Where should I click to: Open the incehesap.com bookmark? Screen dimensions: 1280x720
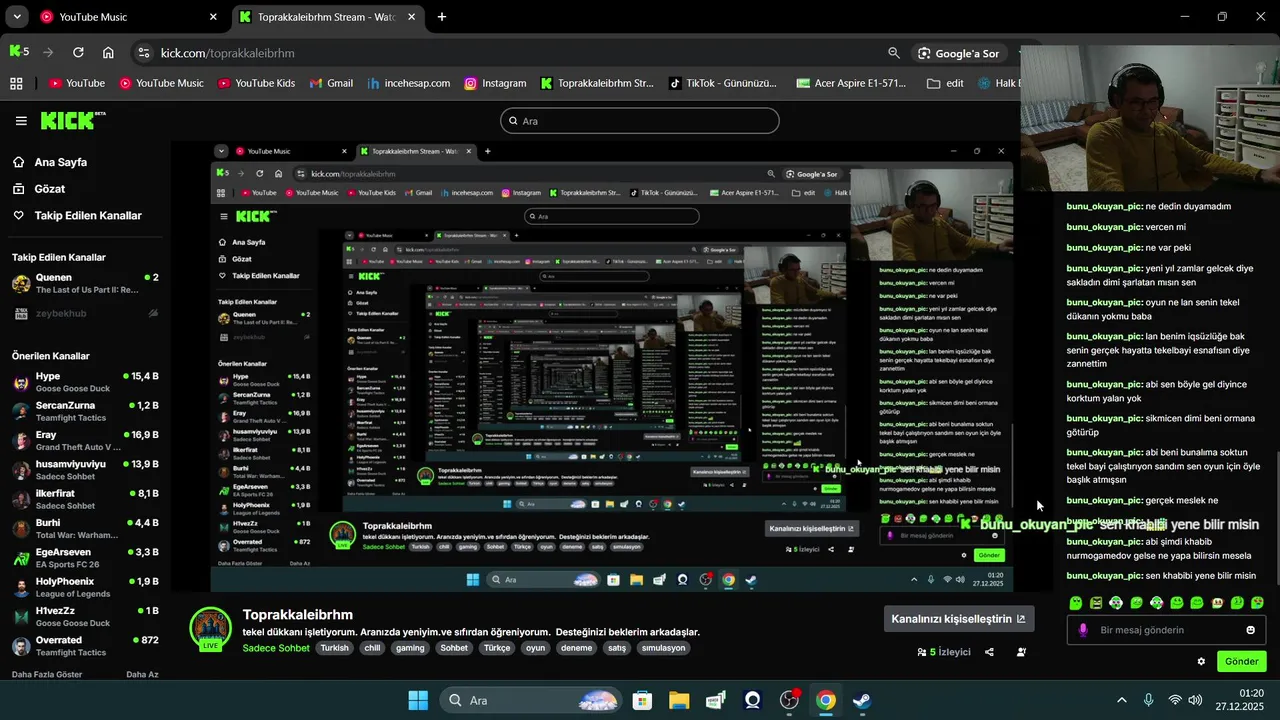(x=408, y=83)
